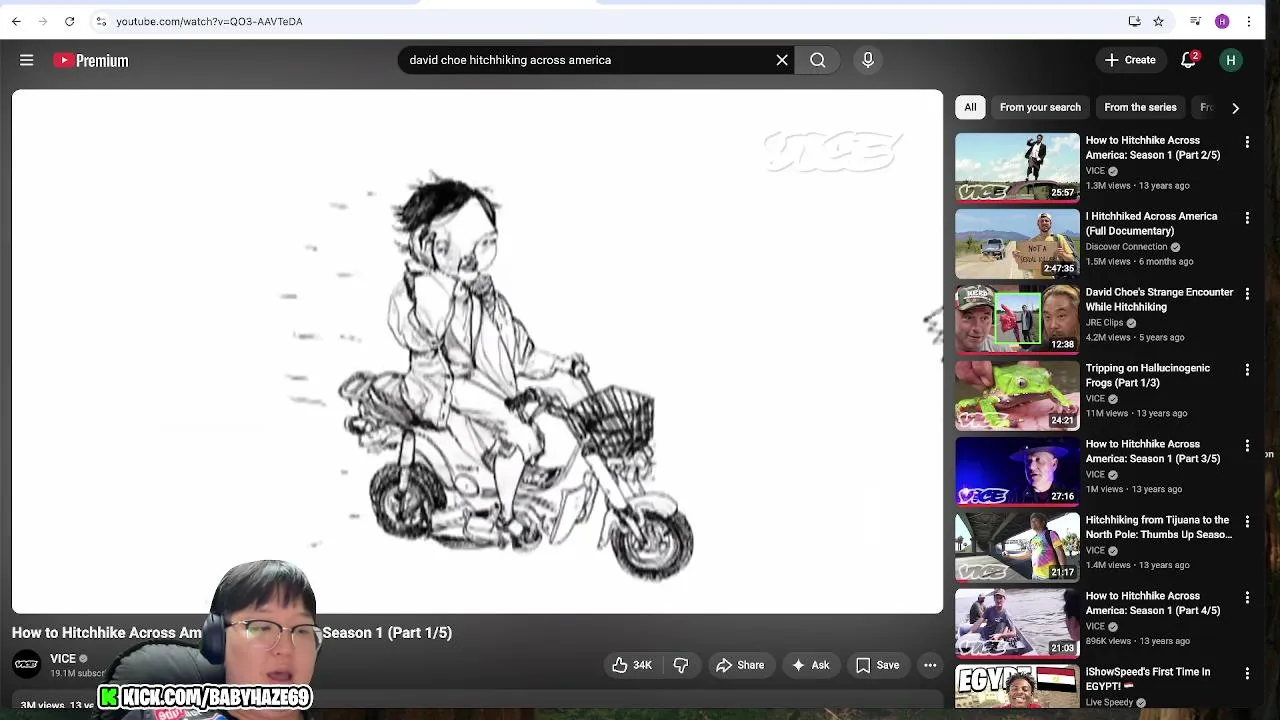Select the From your search chip
This screenshot has height=720, width=1280.
[x=1040, y=107]
